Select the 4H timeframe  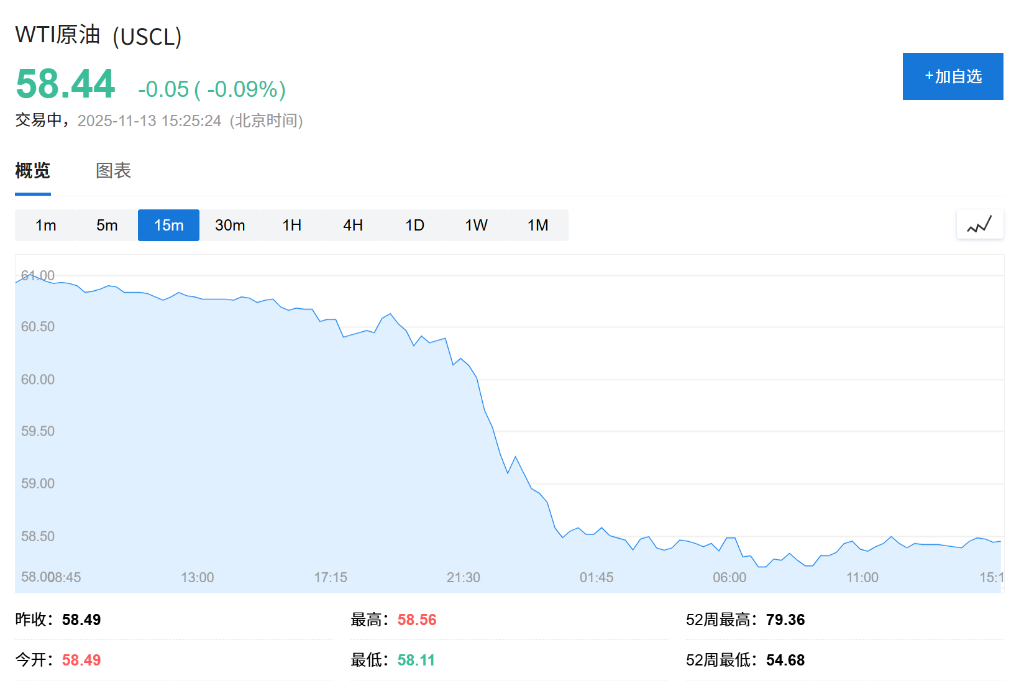352,225
